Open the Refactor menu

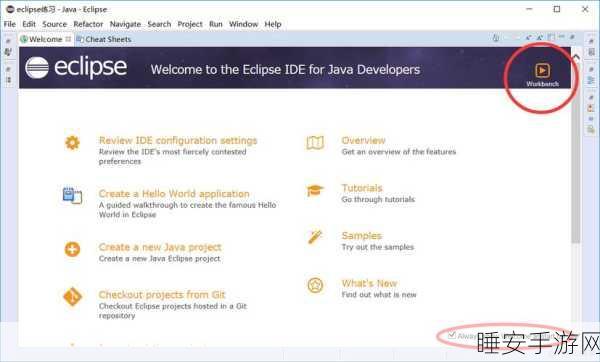click(x=88, y=24)
